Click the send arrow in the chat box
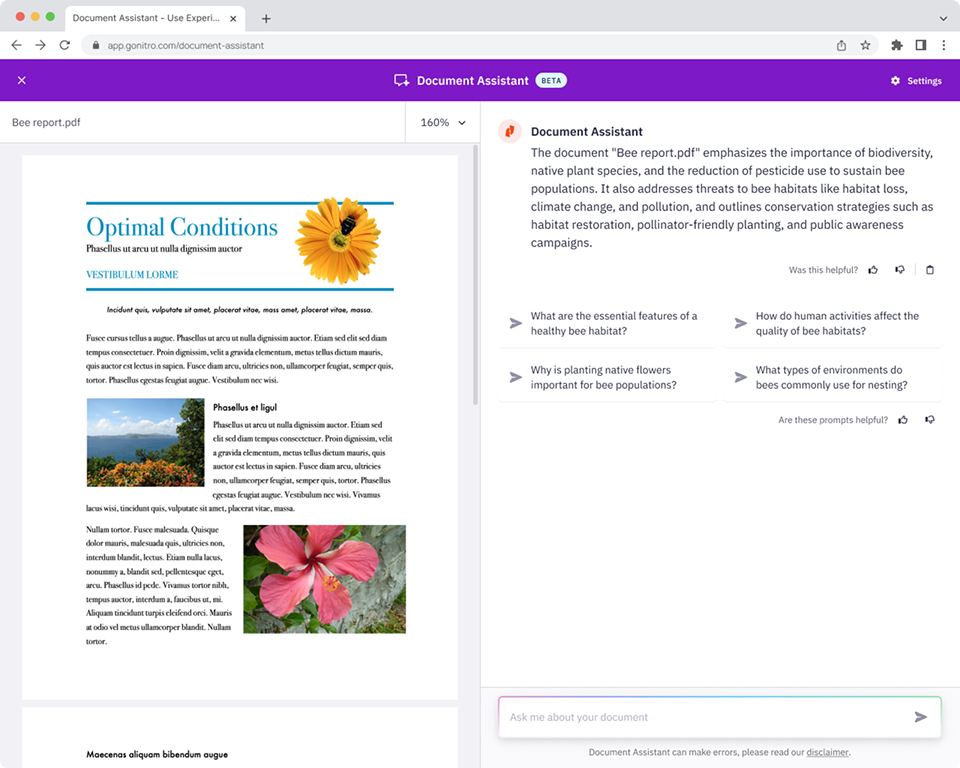Viewport: 960px width, 768px height. (921, 716)
